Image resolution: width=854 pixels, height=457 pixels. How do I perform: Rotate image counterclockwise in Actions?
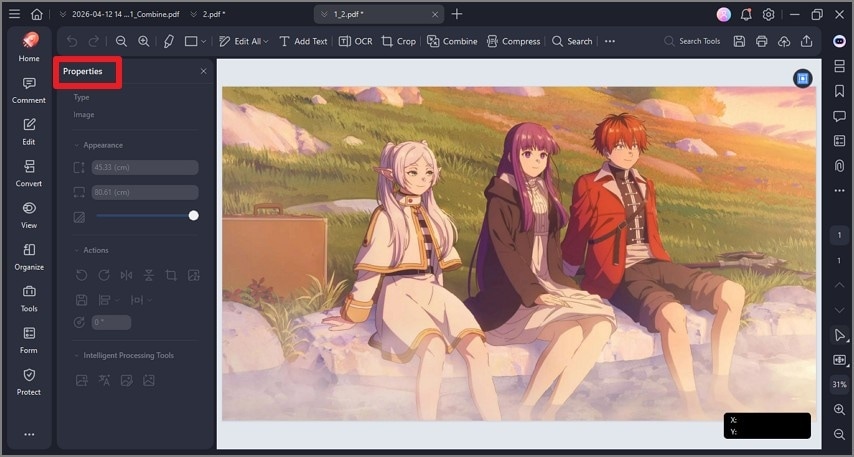82,275
